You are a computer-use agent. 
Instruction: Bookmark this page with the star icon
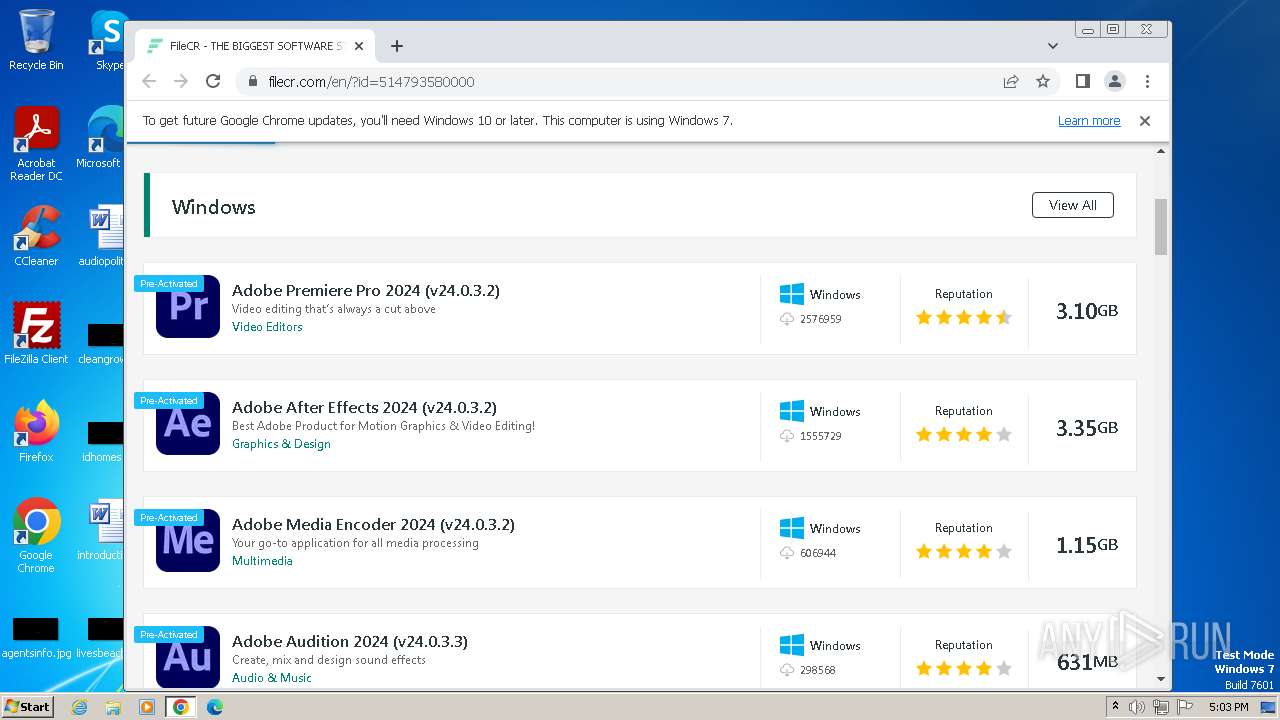click(1043, 81)
